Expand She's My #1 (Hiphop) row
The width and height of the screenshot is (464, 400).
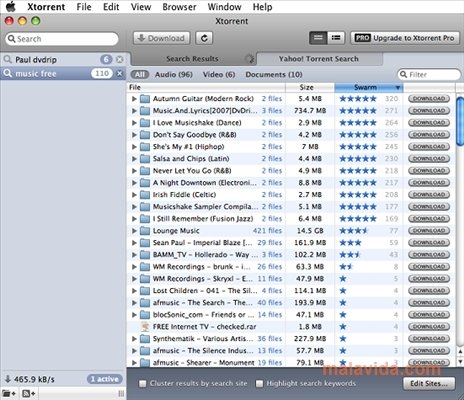point(134,147)
